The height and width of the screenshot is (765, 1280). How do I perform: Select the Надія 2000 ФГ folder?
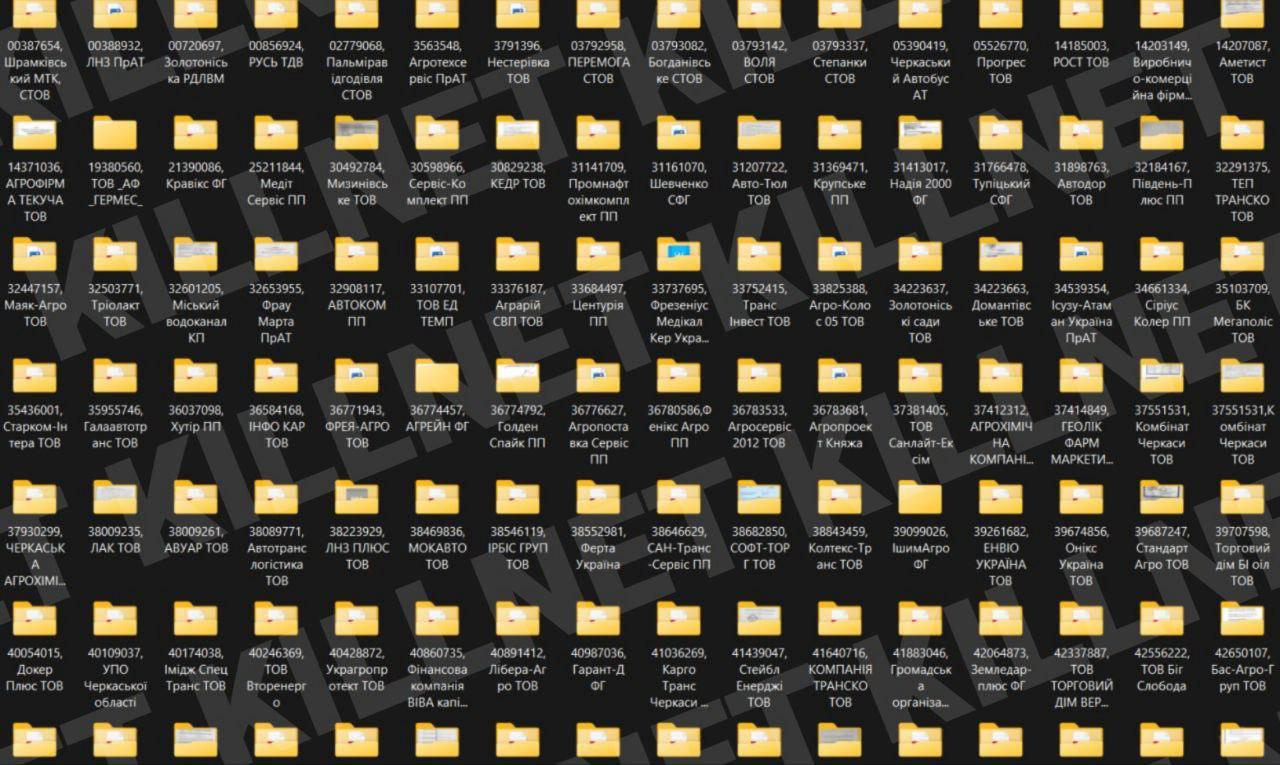pos(920,133)
